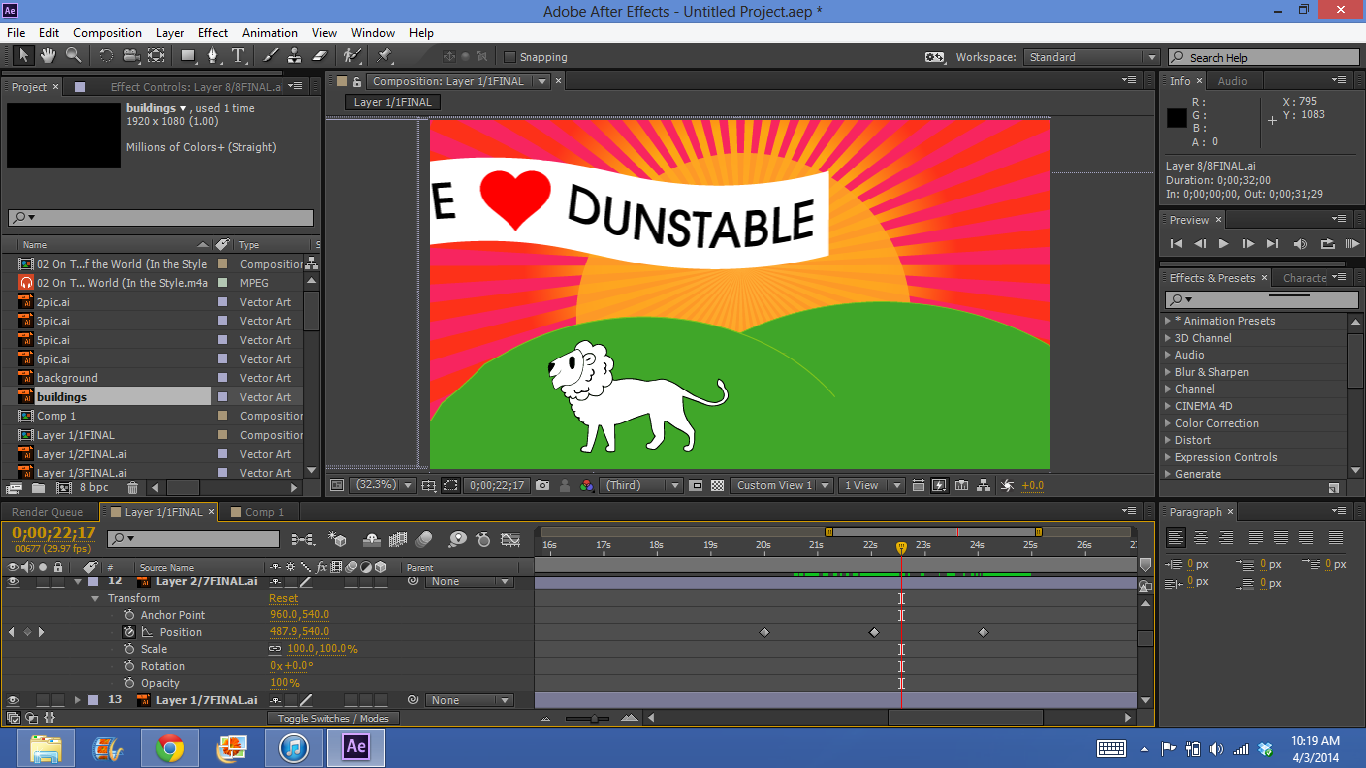The height and width of the screenshot is (768, 1366).
Task: Switch to the Render Queue tab
Action: [x=48, y=512]
